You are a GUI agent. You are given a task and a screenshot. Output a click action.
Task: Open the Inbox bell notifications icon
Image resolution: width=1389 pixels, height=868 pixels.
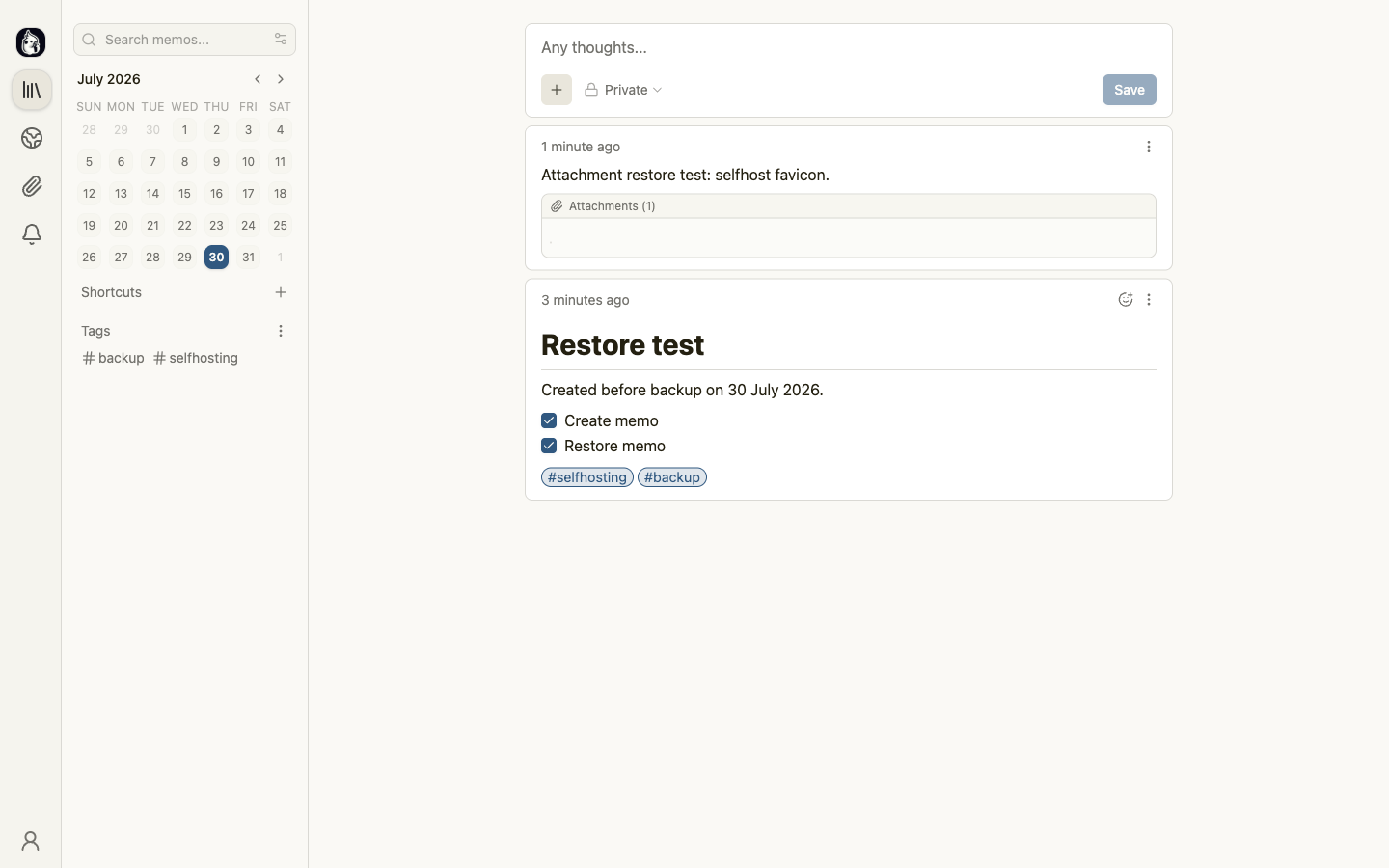(32, 234)
